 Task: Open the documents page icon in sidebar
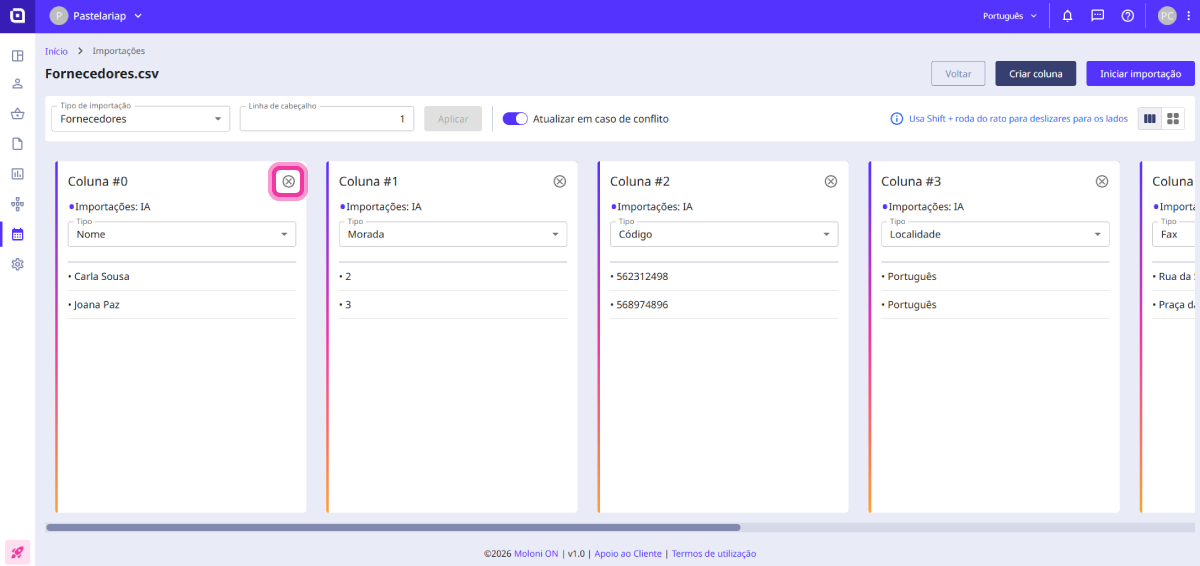click(x=17, y=144)
